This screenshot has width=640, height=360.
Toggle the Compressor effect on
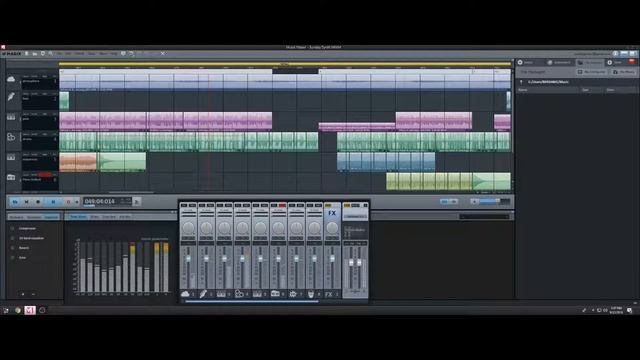(x=12, y=229)
